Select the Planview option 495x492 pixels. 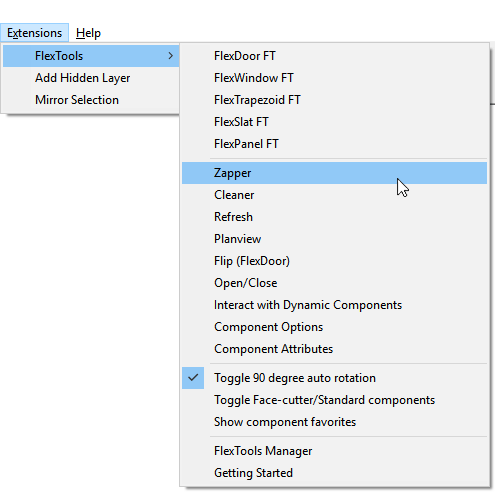[334, 239]
